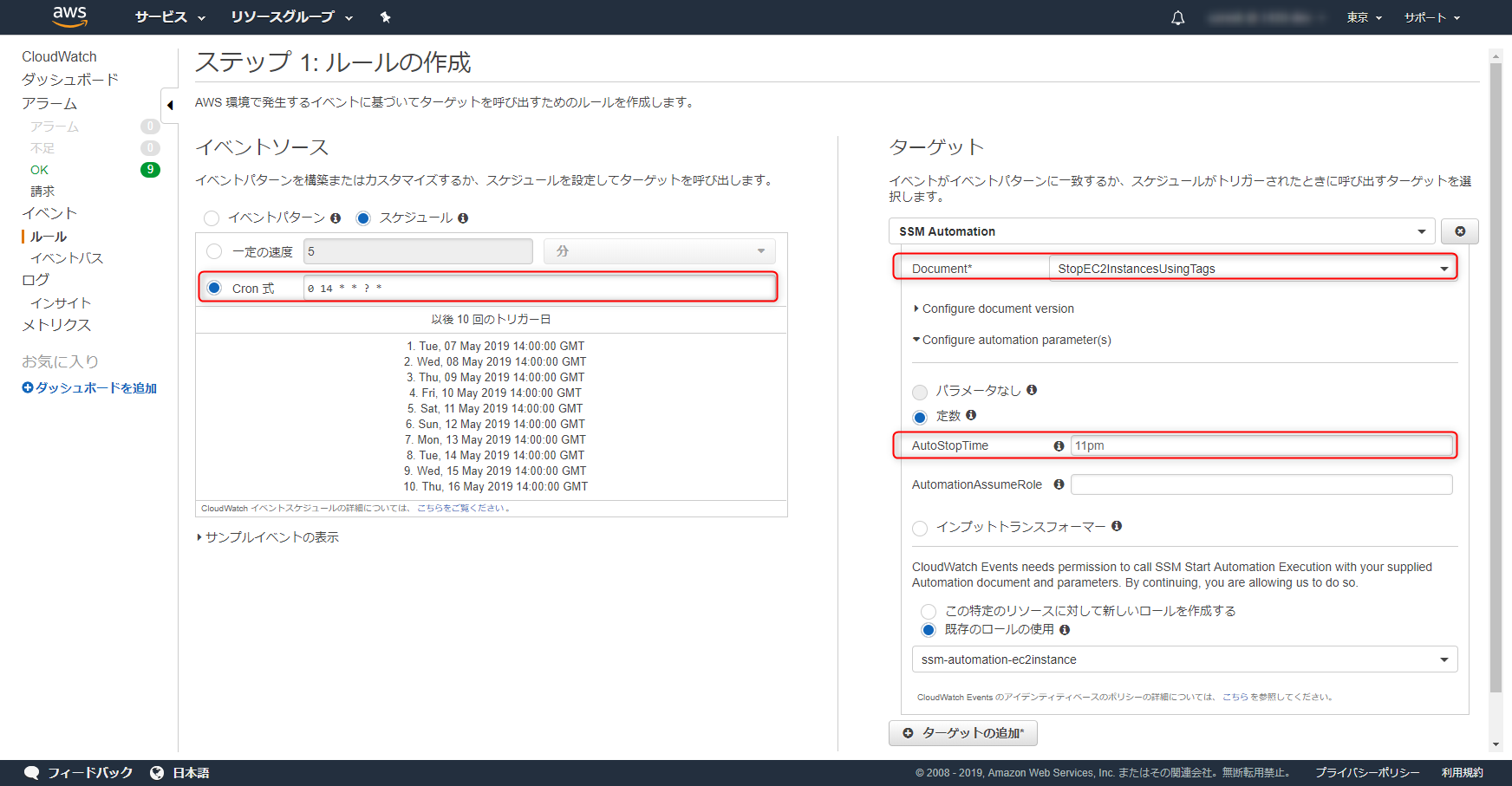This screenshot has width=1512, height=786.
Task: Select the 一定の速度 radio option
Action: 214,251
